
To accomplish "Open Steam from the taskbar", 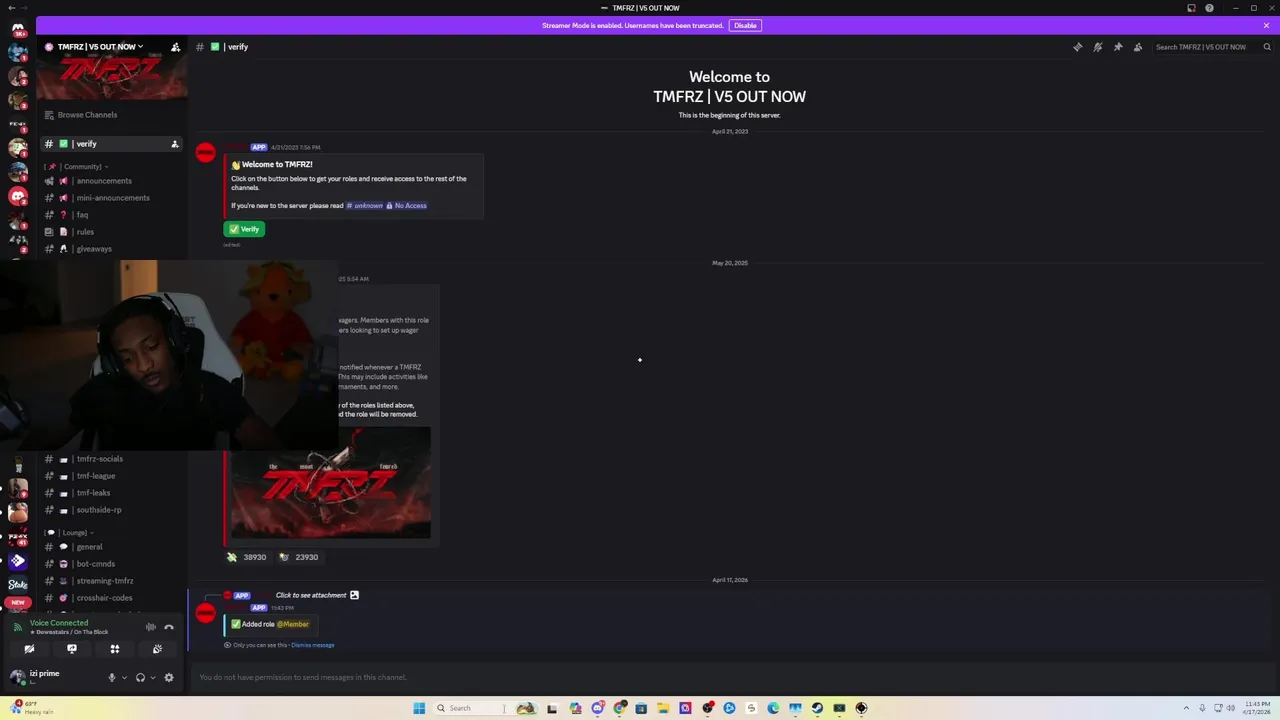I will coord(817,708).
